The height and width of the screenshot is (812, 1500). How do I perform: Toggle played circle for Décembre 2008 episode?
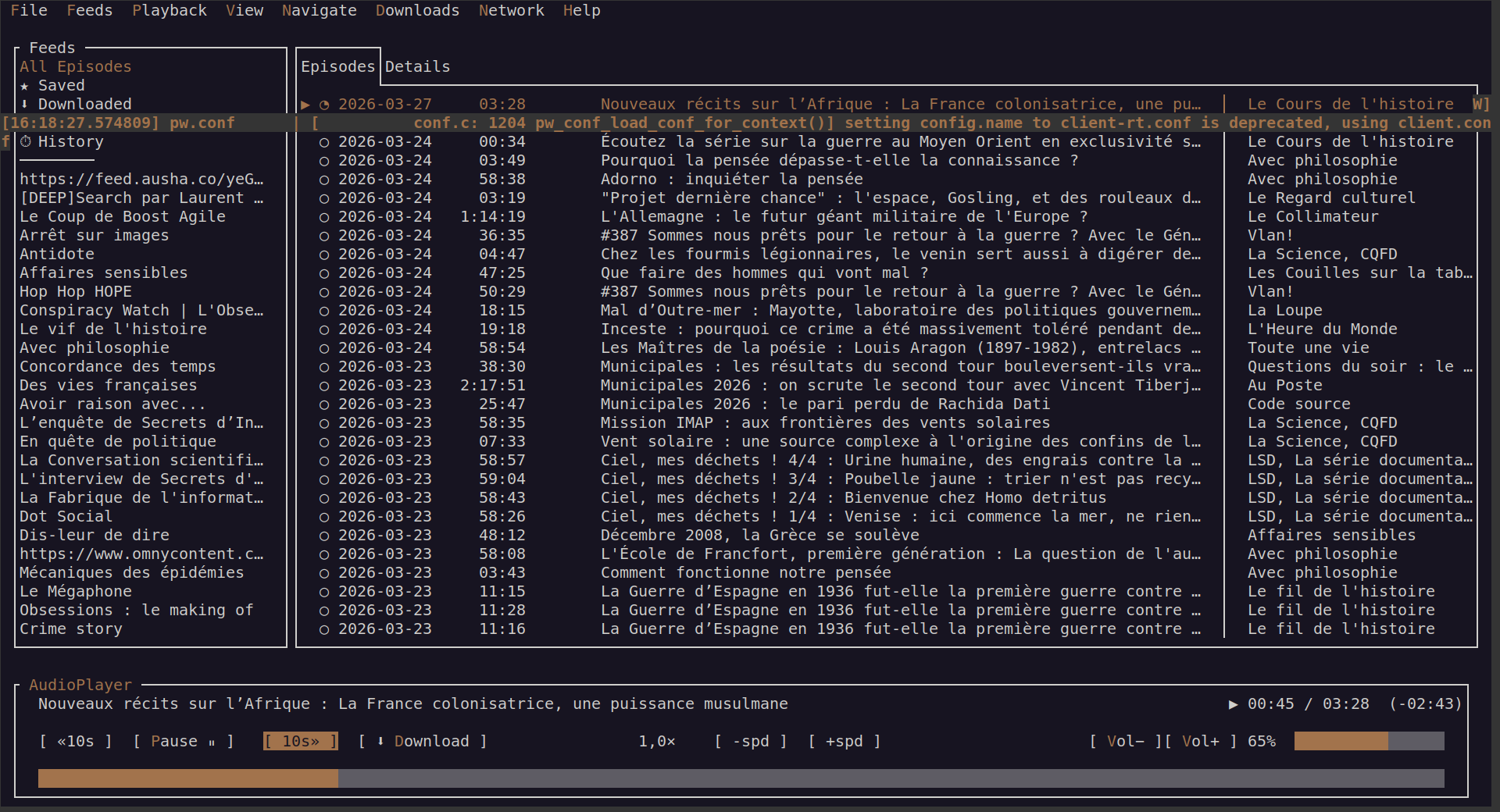[324, 536]
